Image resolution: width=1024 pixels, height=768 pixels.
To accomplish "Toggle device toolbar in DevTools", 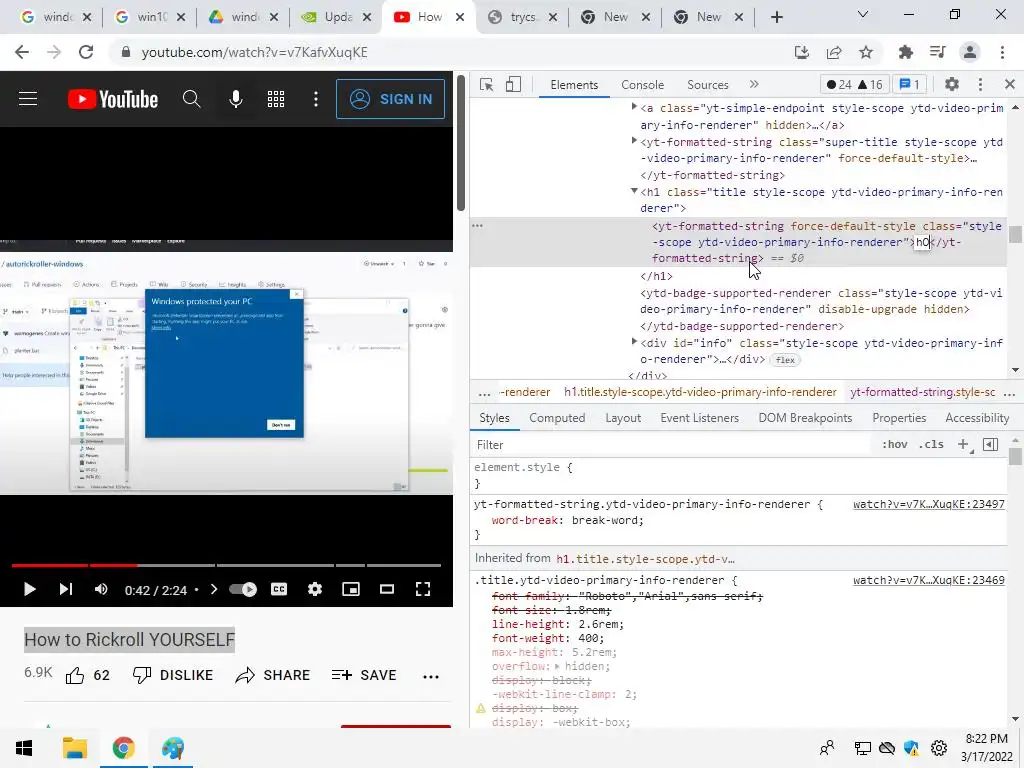I will tap(513, 85).
